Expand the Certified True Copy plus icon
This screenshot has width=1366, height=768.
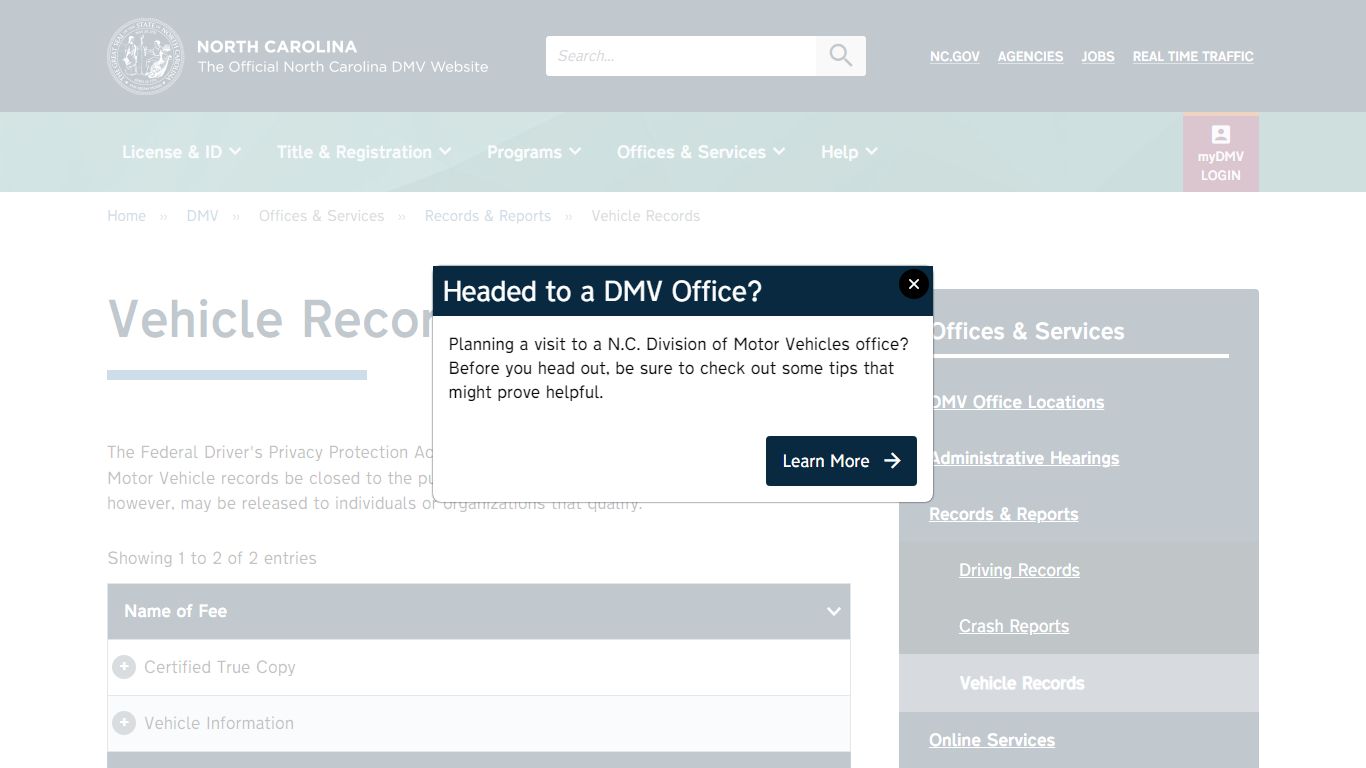(124, 667)
